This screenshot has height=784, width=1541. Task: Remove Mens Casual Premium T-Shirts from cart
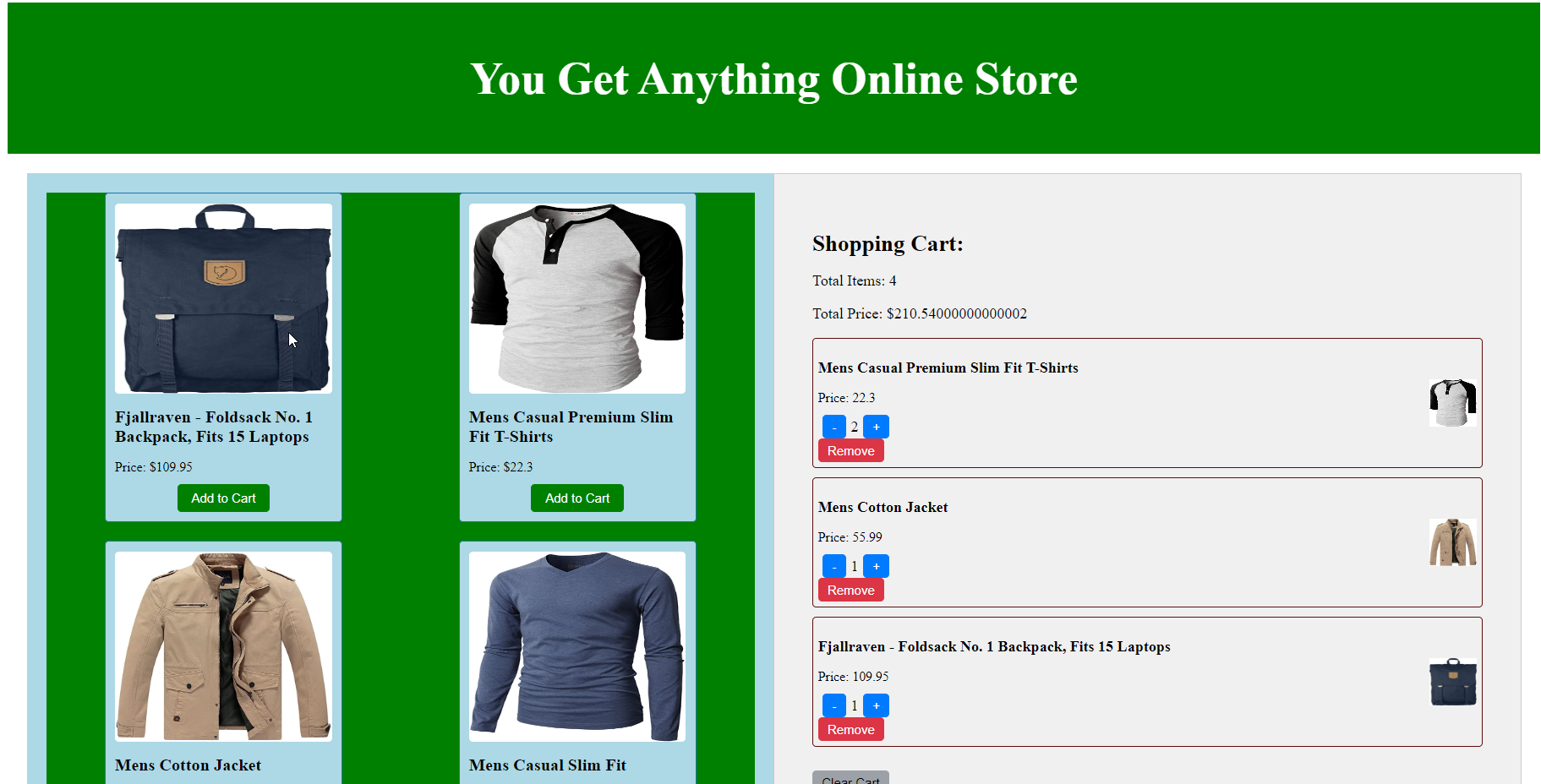click(850, 451)
